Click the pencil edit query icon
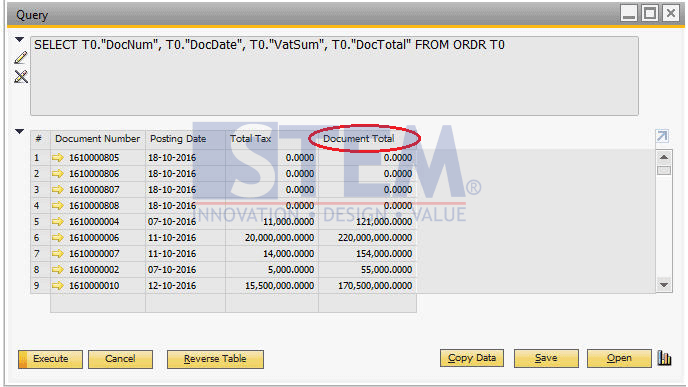688x387 pixels. [21, 58]
